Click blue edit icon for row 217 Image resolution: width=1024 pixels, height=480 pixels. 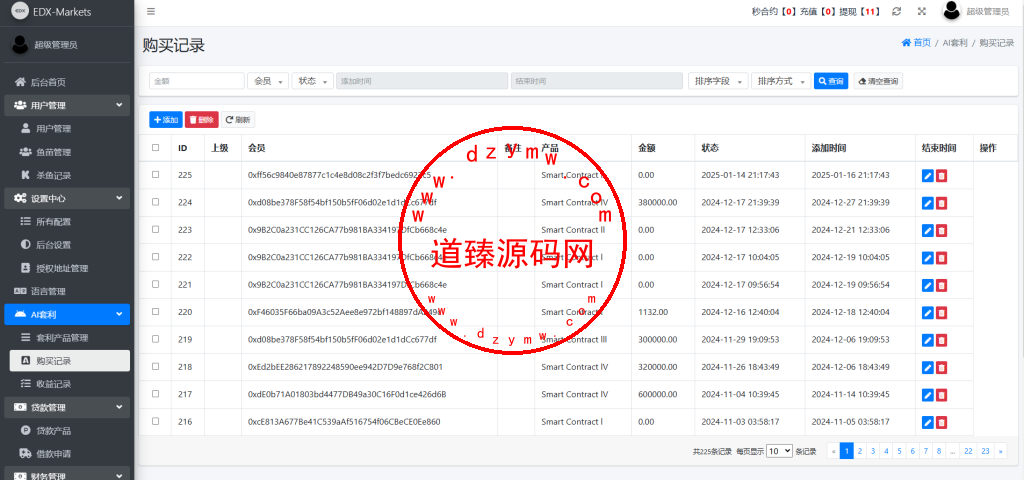(927, 396)
